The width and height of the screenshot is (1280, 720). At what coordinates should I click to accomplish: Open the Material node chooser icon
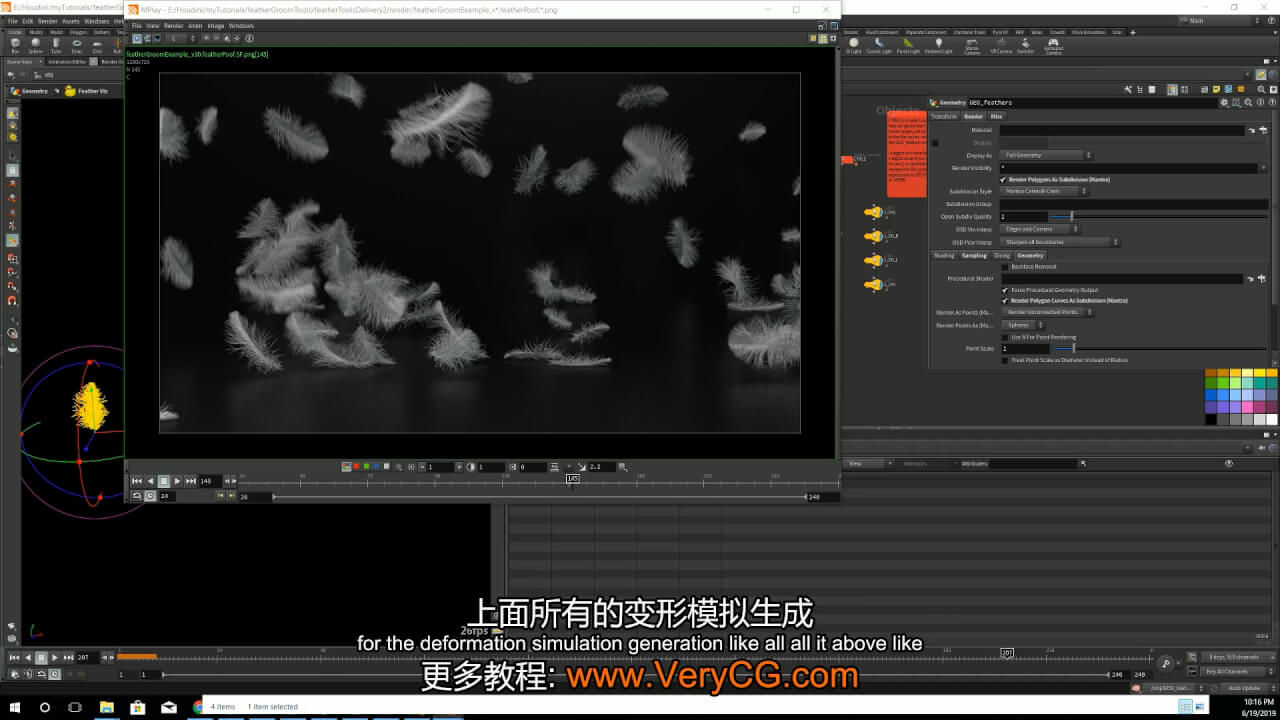coord(1263,130)
